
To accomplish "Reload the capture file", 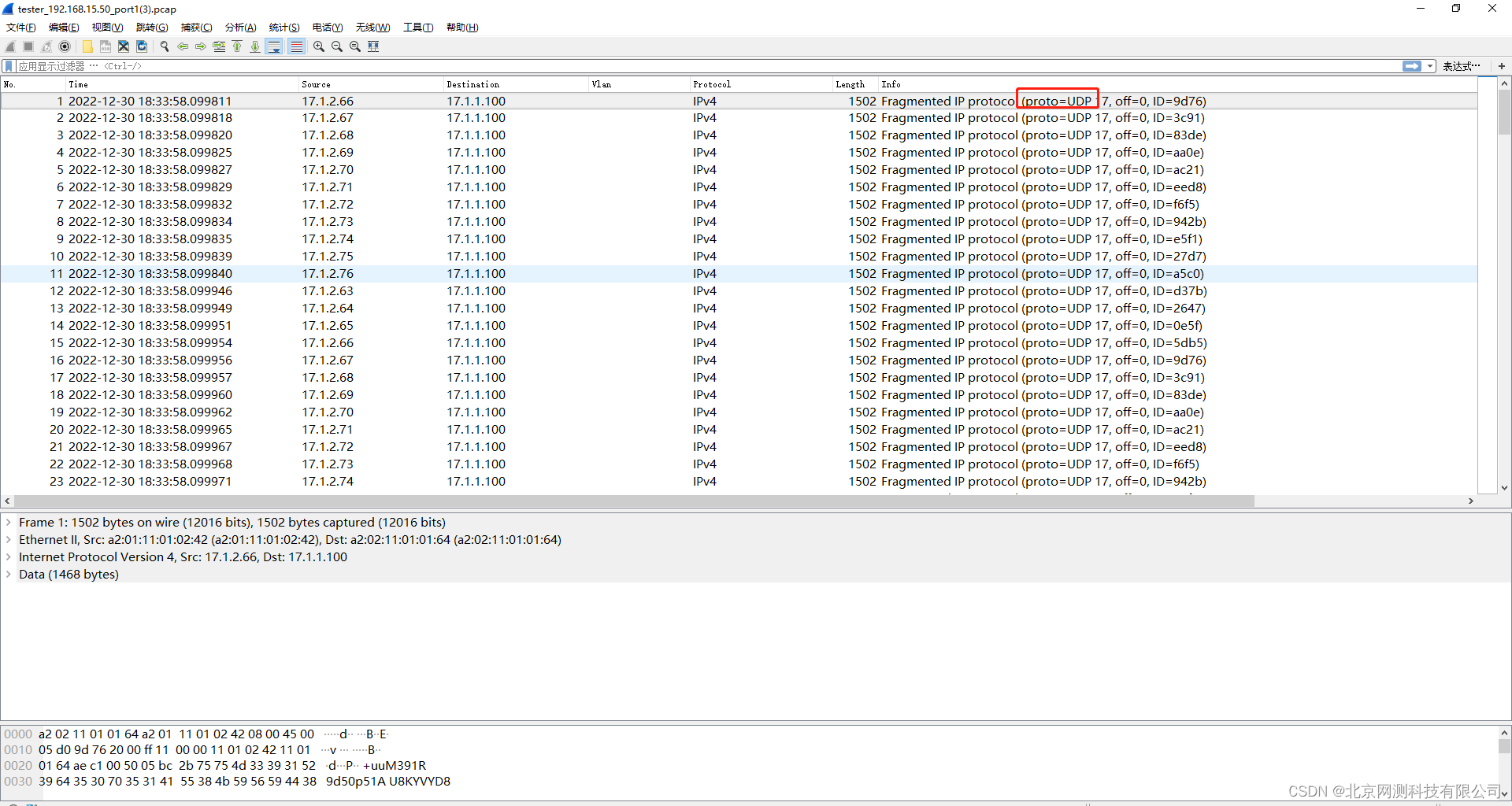I will pyautogui.click(x=142, y=46).
